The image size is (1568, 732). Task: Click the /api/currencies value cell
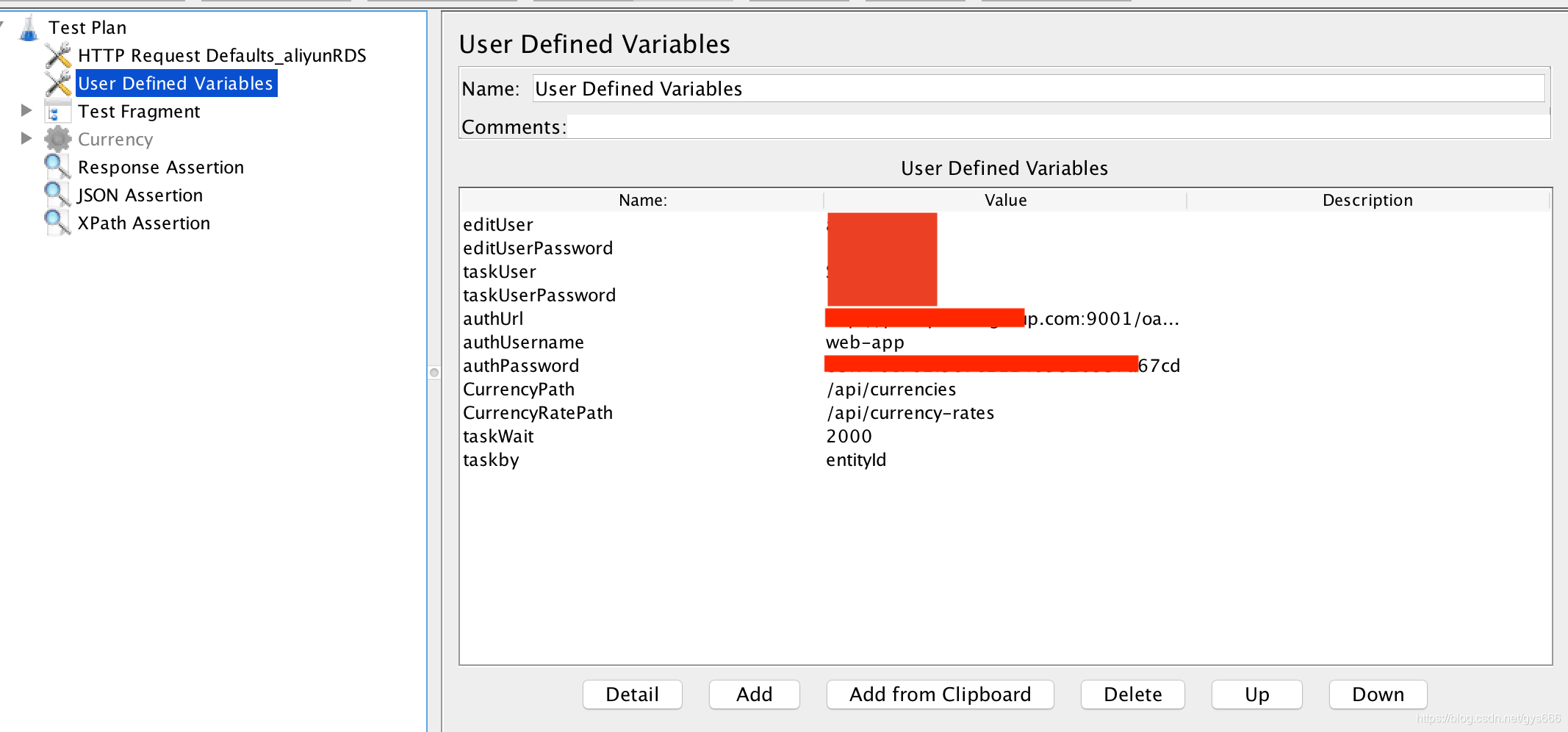point(1005,390)
